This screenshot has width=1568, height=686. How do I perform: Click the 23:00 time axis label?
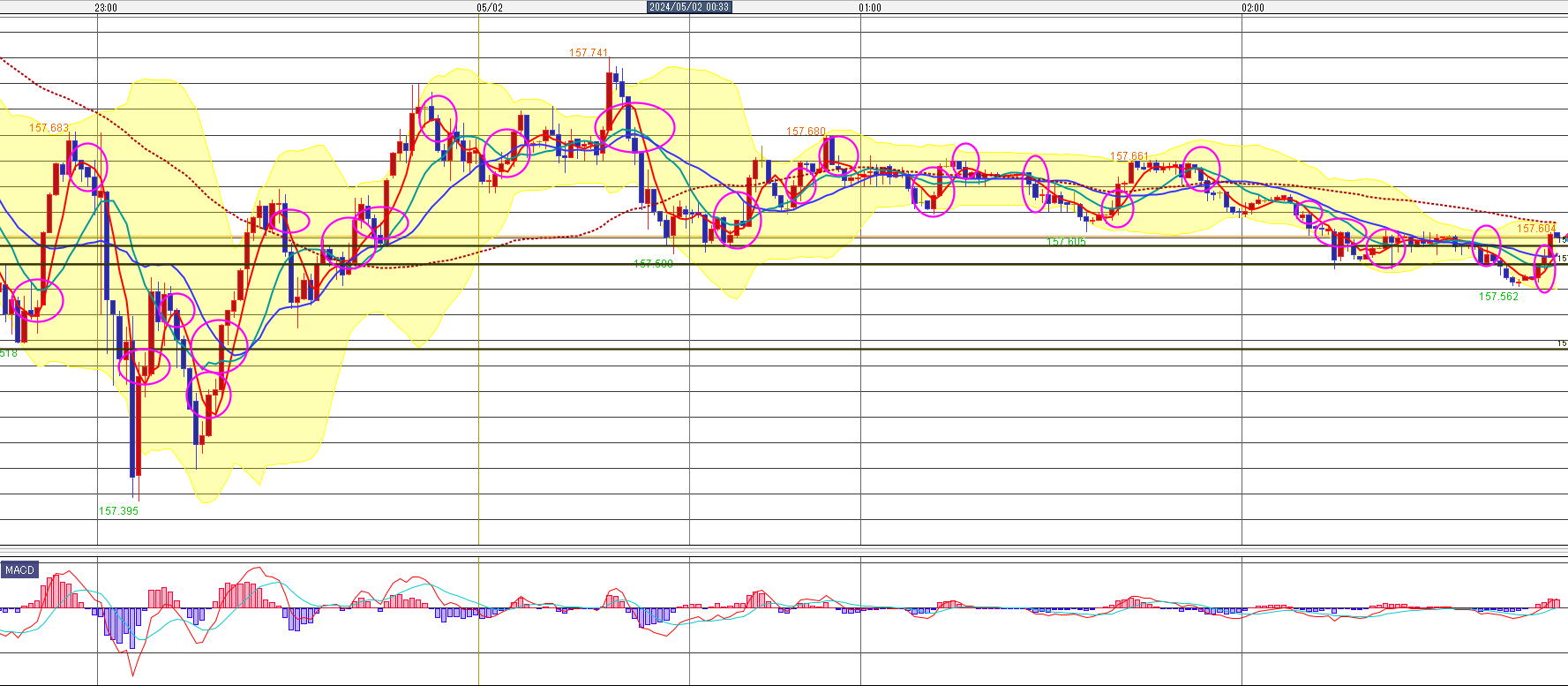tap(106, 8)
